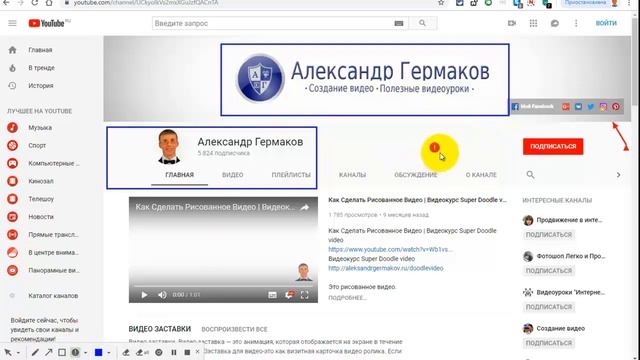640x360 pixels.
Task: Switch to О КАНАЛЕ channel tab
Action: tap(481, 175)
